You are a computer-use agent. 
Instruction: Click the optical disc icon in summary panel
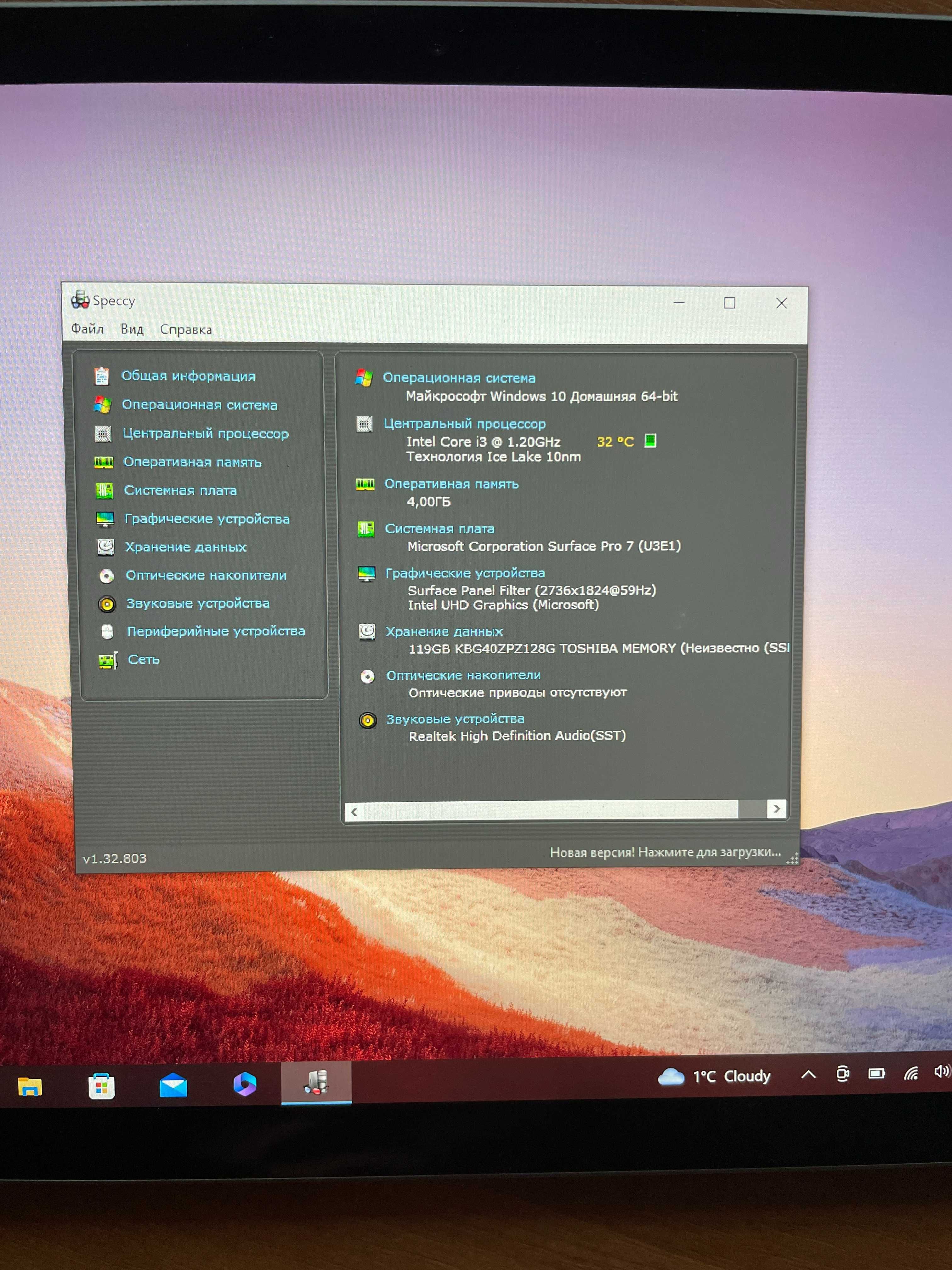click(x=367, y=676)
